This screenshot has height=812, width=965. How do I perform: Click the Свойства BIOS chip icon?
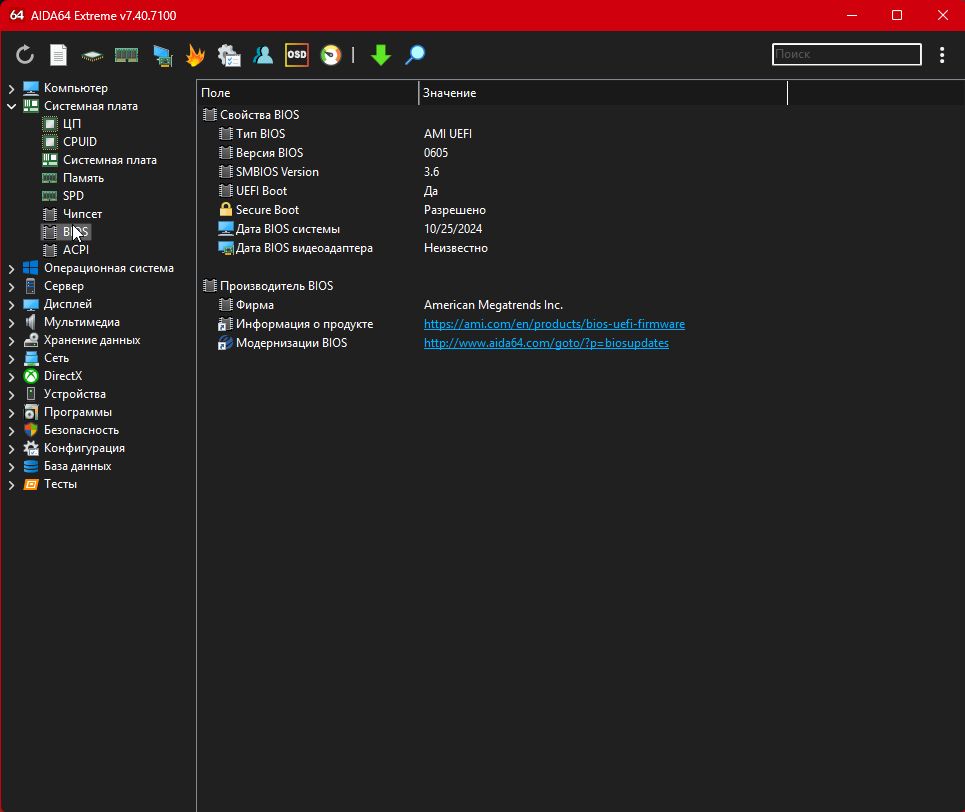pyautogui.click(x=210, y=115)
